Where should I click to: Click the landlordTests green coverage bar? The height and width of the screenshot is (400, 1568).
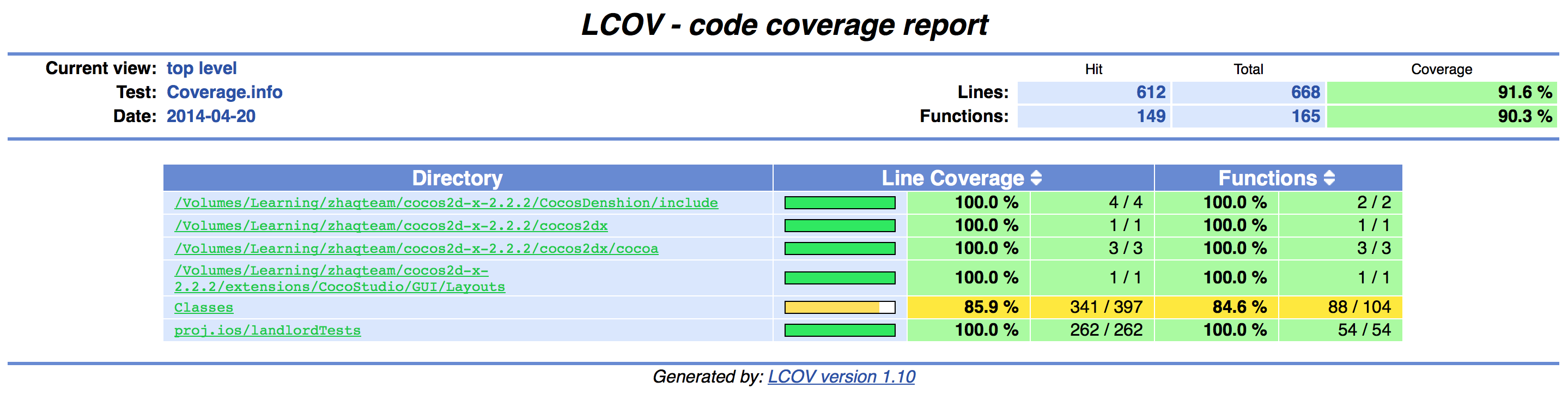point(840,331)
